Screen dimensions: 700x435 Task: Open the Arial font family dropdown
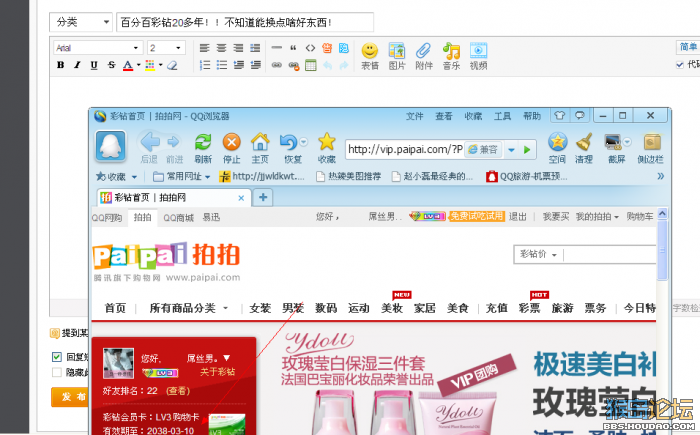pos(98,48)
